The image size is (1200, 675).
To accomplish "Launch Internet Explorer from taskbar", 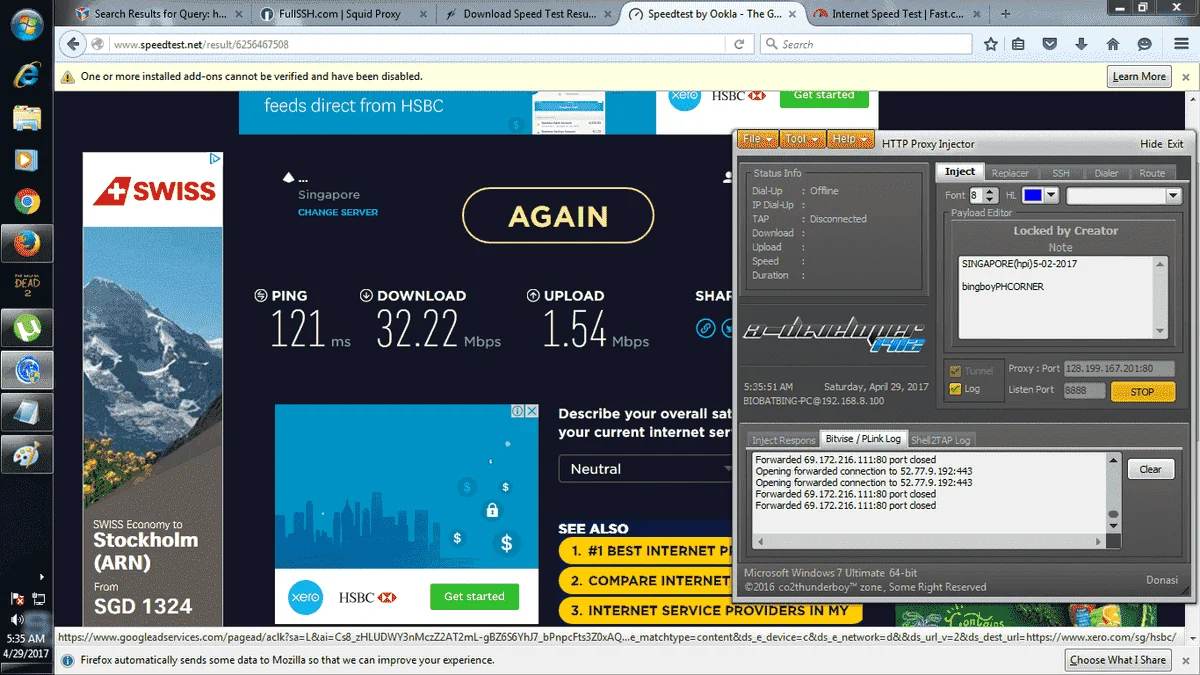I will pos(26,74).
